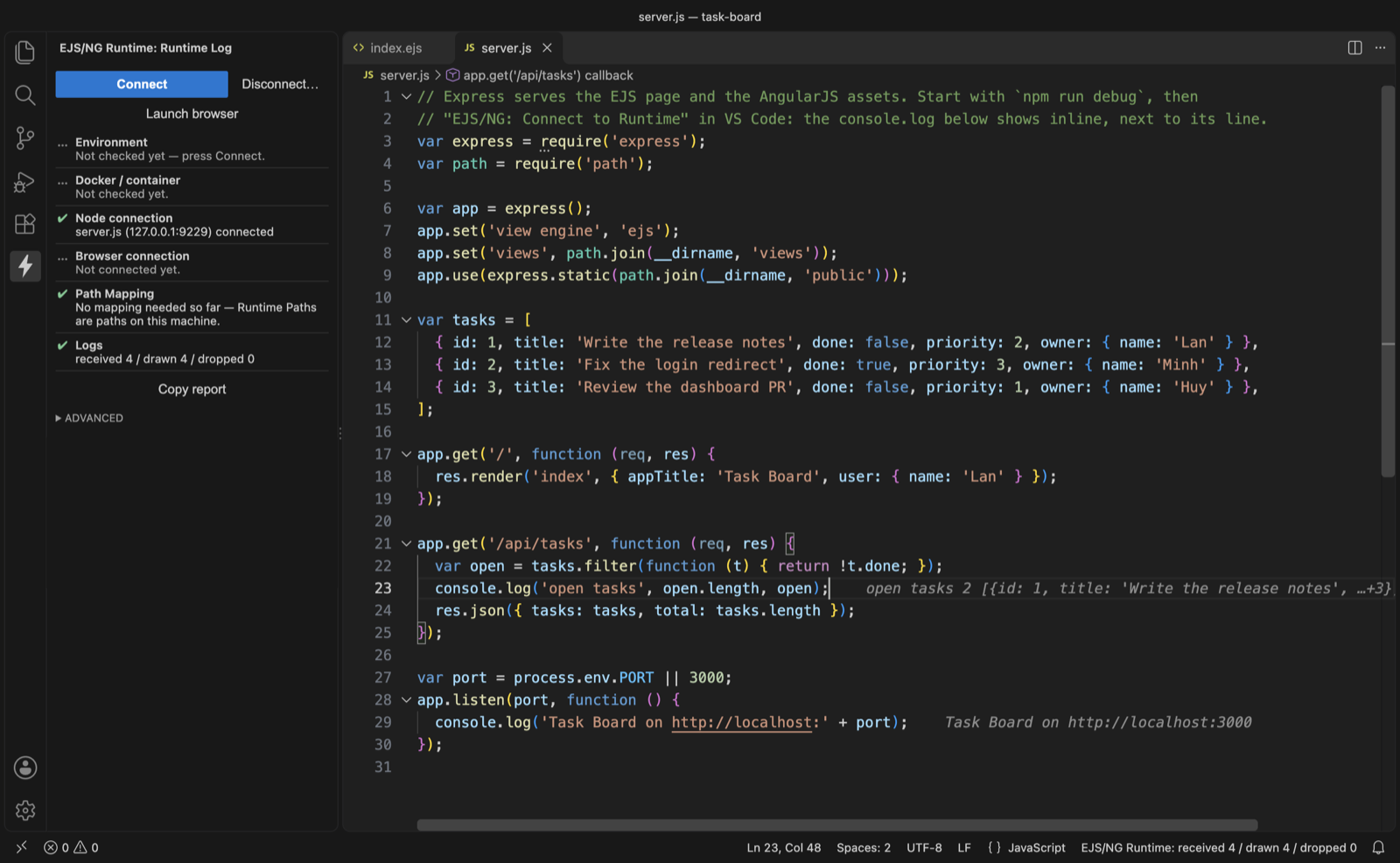Open the editor More Actions ellipsis

coord(1380,48)
